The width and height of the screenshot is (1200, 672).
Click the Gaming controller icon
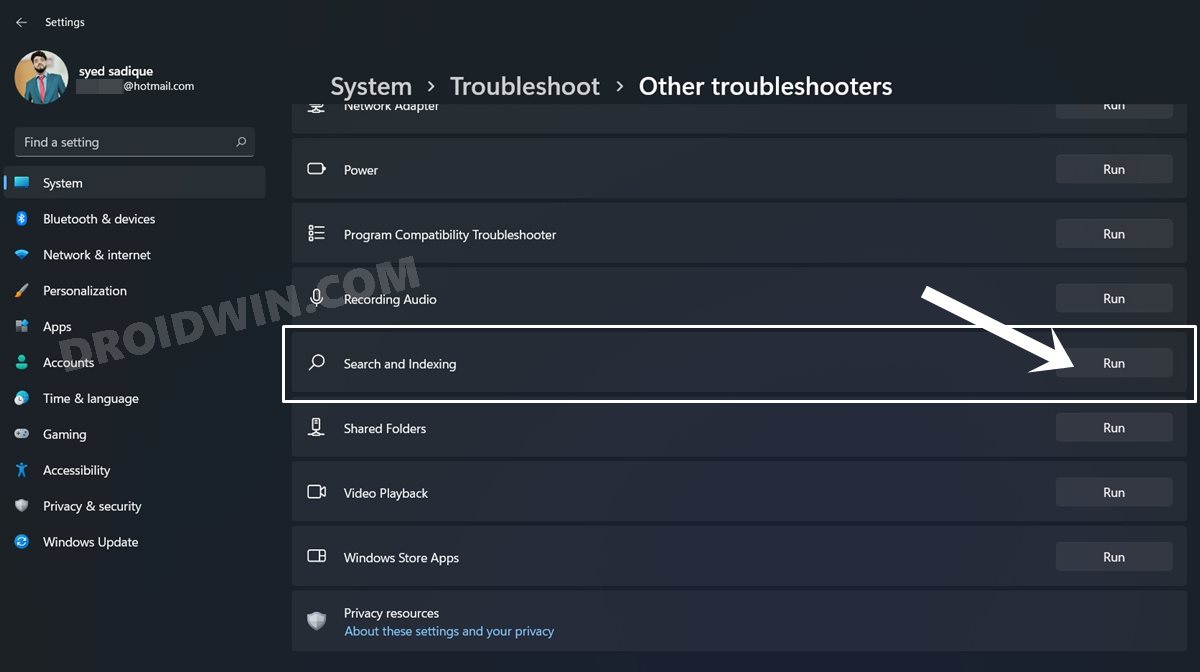point(22,434)
